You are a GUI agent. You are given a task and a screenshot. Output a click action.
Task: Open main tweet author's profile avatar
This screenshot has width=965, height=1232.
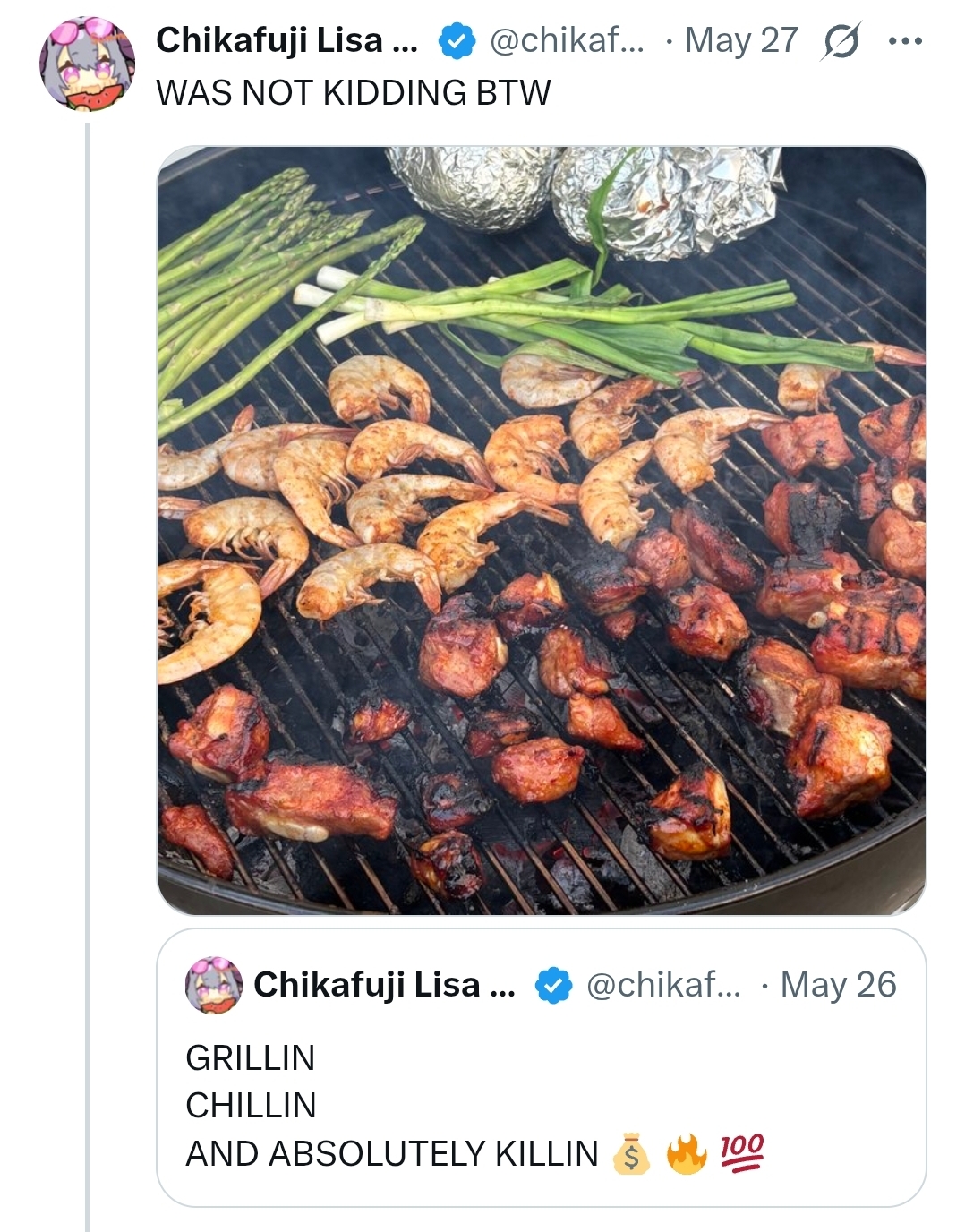click(x=87, y=64)
